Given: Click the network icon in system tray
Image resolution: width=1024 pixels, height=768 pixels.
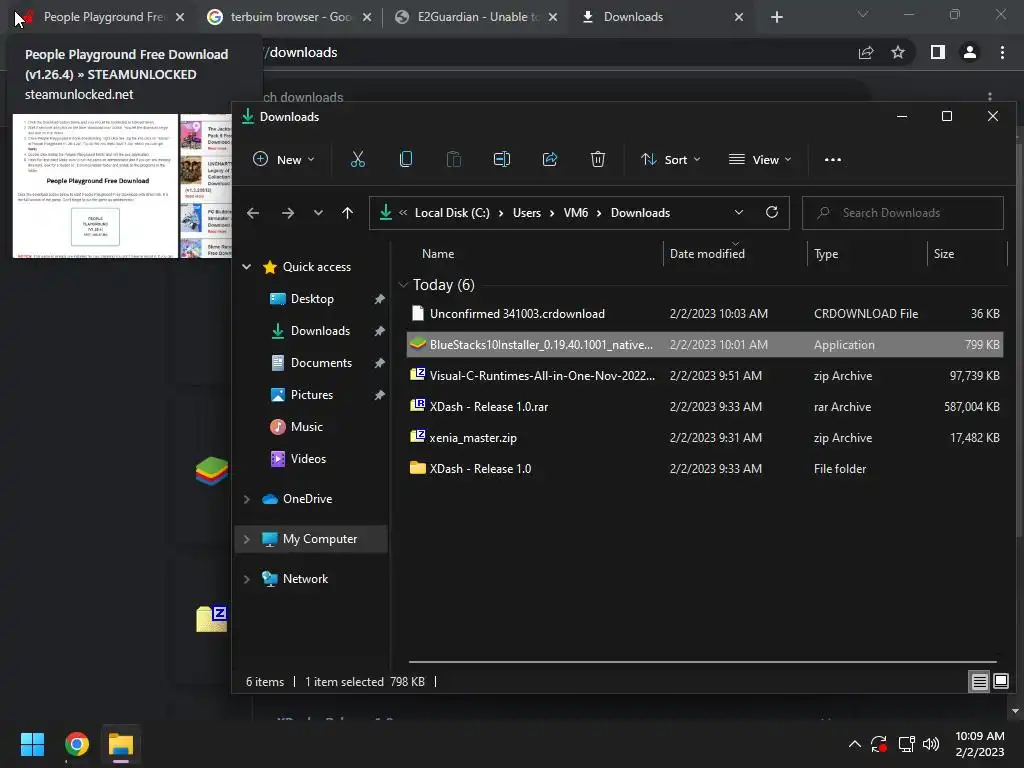Looking at the screenshot, I should click(906, 744).
